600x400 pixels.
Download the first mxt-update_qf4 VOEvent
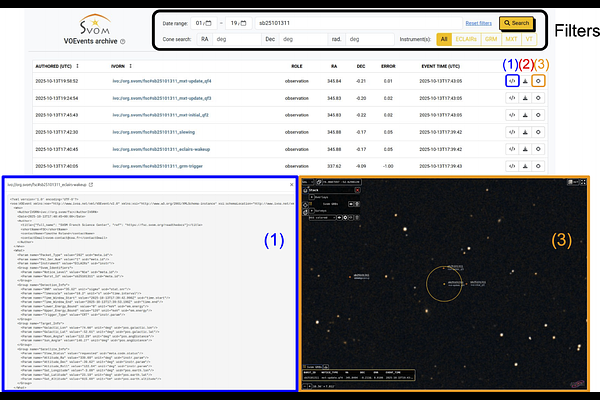tap(525, 80)
